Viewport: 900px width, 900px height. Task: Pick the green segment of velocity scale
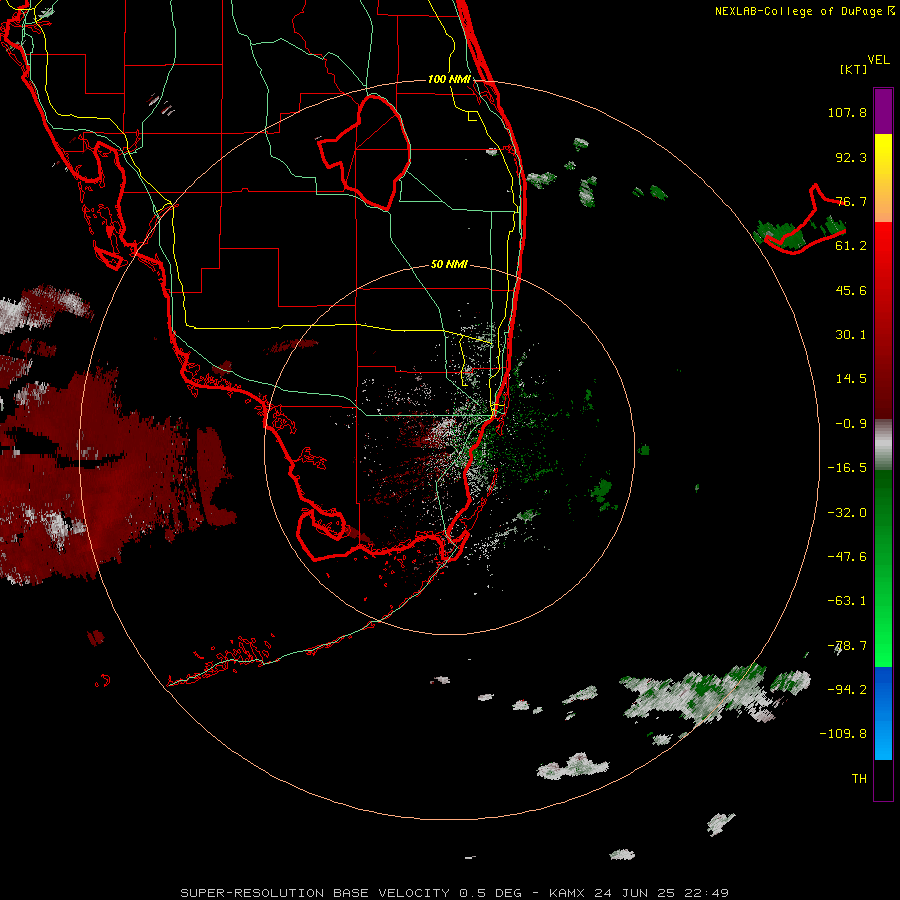tap(883, 568)
